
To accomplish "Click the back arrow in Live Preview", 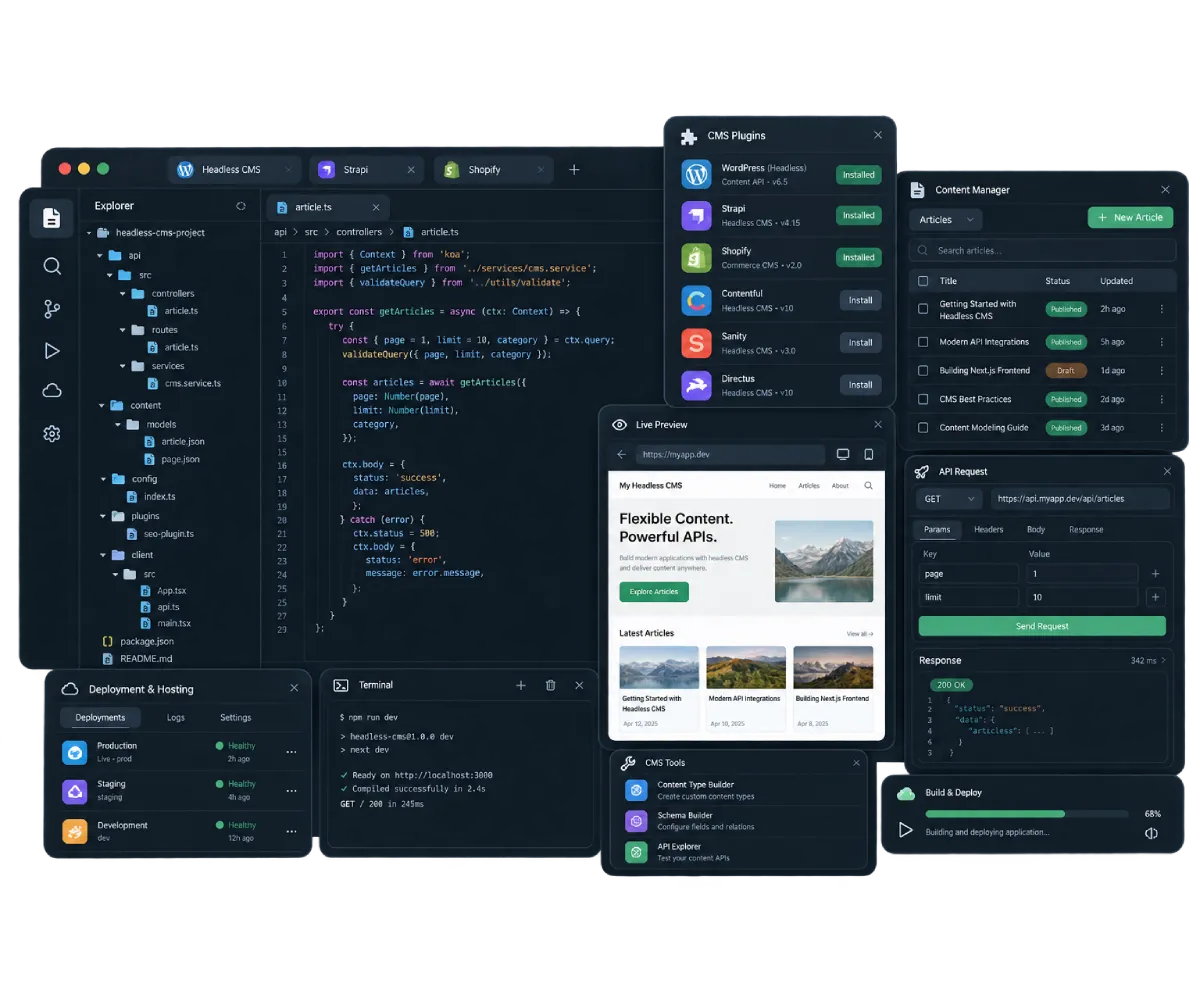I will pyautogui.click(x=621, y=454).
